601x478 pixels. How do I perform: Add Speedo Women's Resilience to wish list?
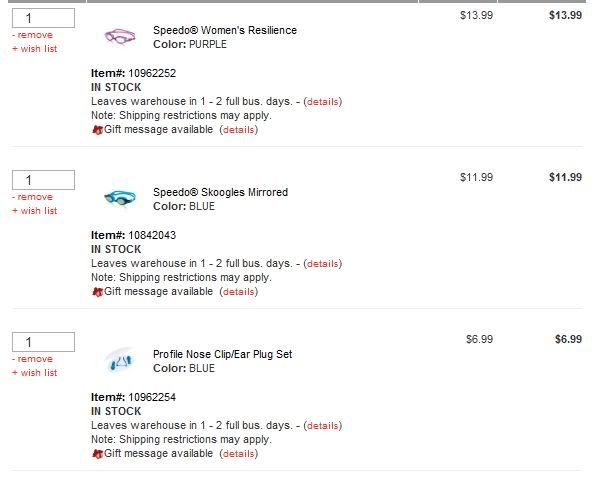[x=37, y=48]
